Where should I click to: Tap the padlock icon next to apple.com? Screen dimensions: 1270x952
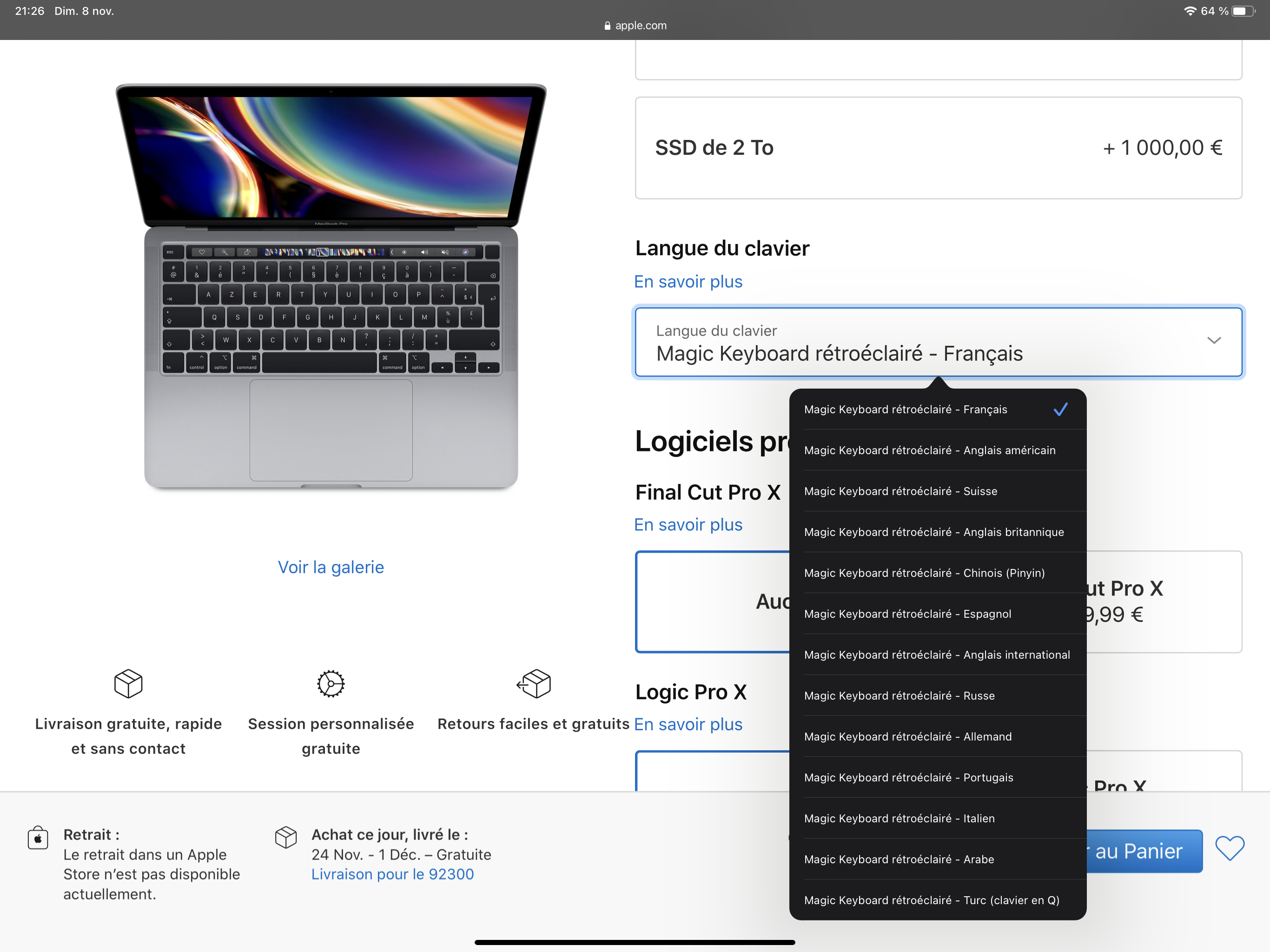(607, 26)
